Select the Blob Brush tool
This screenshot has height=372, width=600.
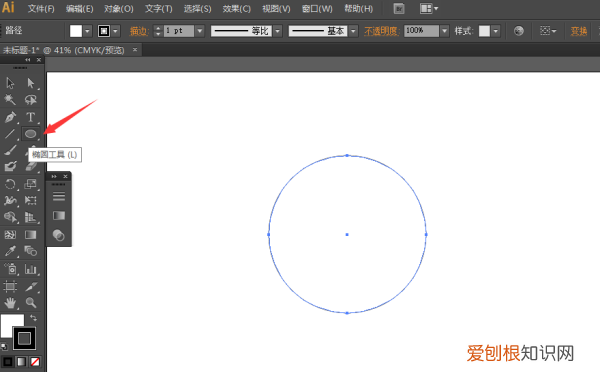tap(10, 166)
